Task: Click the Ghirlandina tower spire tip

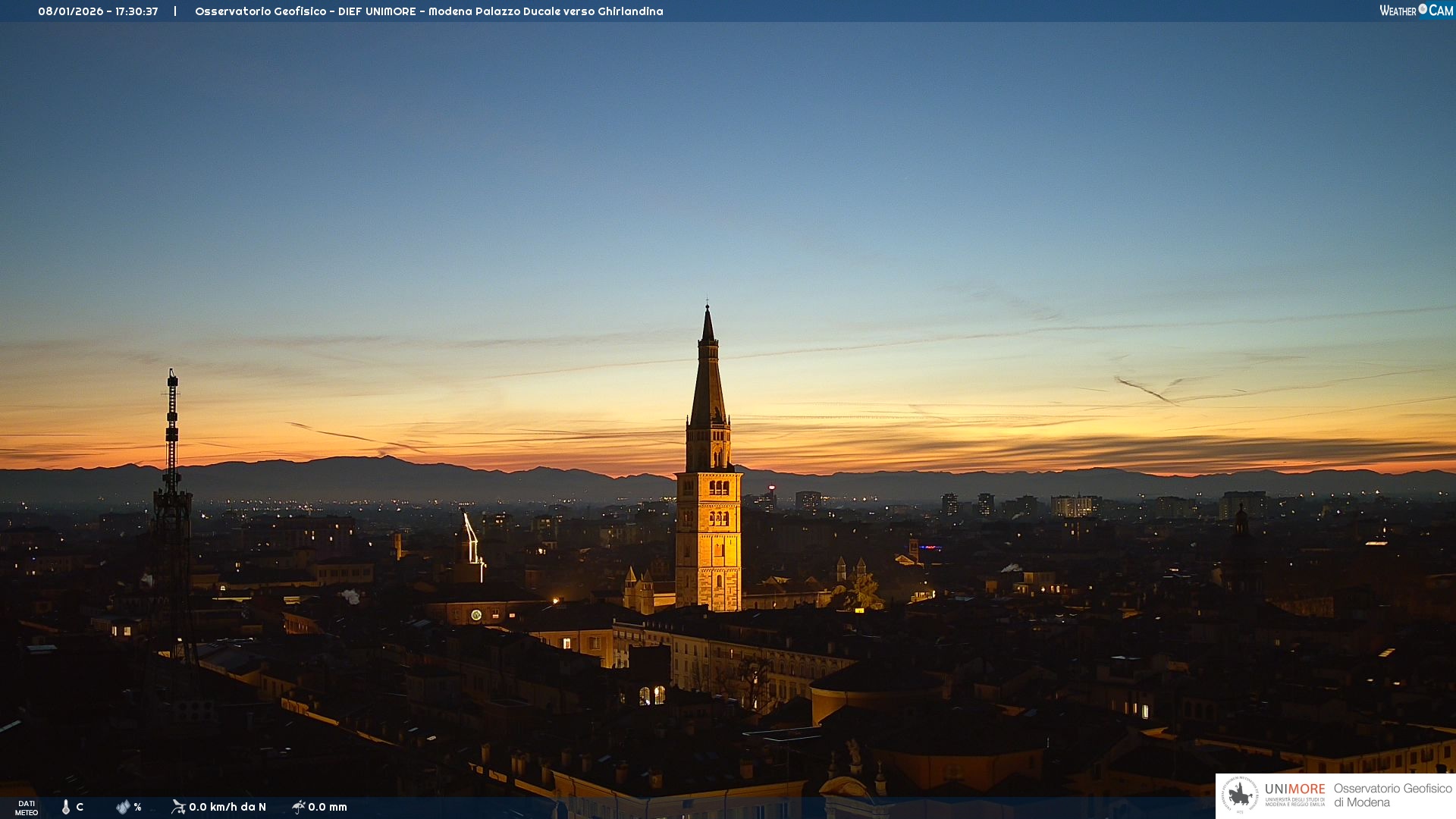Action: [708, 309]
